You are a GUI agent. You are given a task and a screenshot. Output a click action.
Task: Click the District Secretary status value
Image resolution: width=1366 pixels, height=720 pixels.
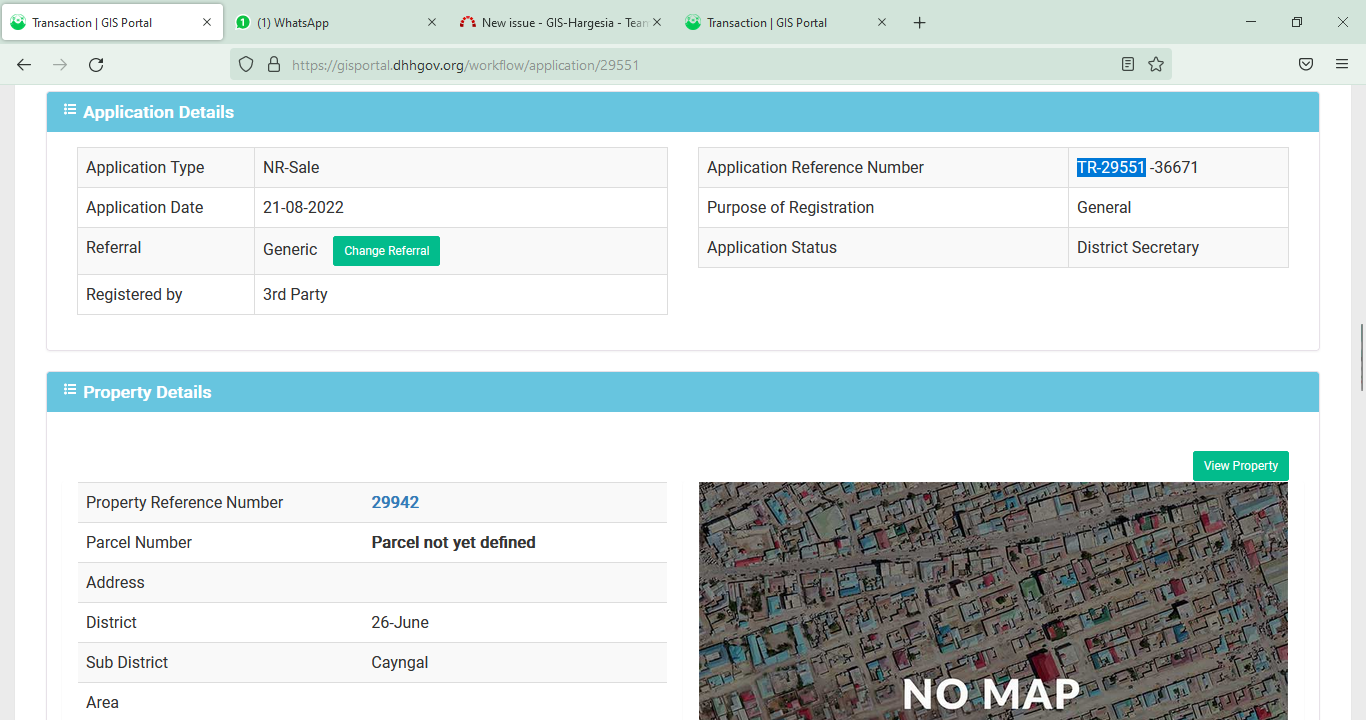point(1138,248)
